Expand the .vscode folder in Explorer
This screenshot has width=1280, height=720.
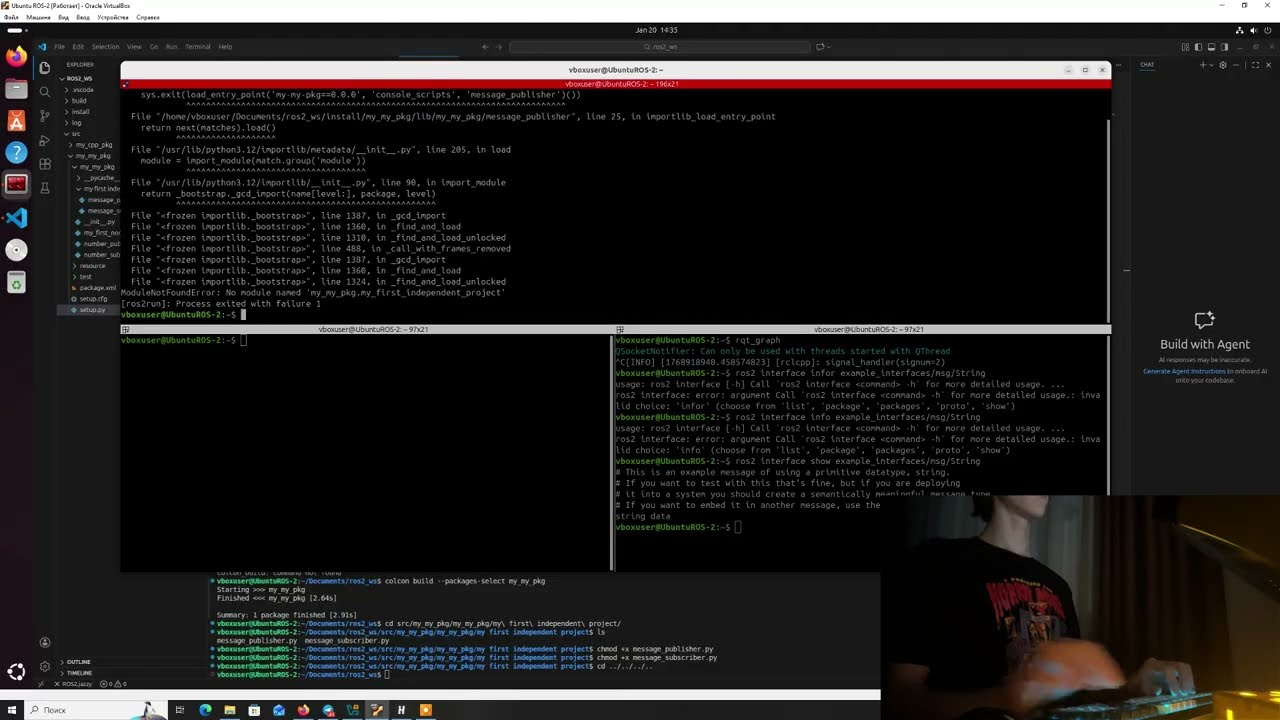tap(82, 90)
